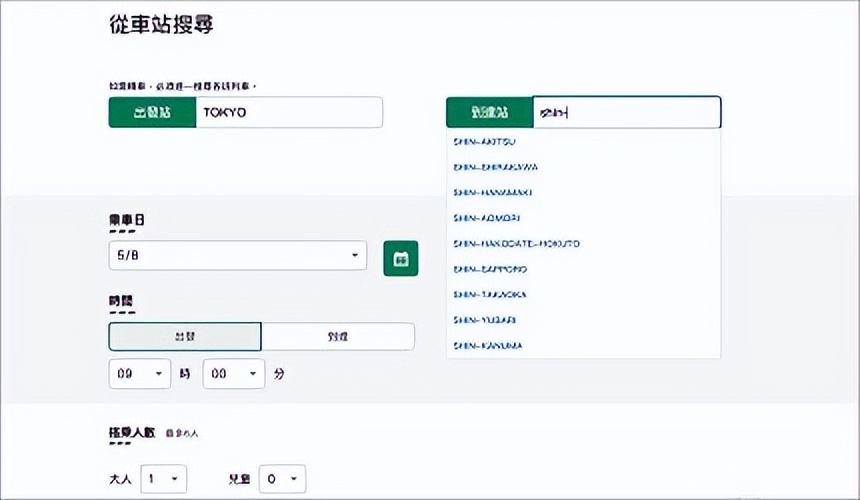Focus the arrival station search field
This screenshot has width=860, height=500.
(x=626, y=112)
